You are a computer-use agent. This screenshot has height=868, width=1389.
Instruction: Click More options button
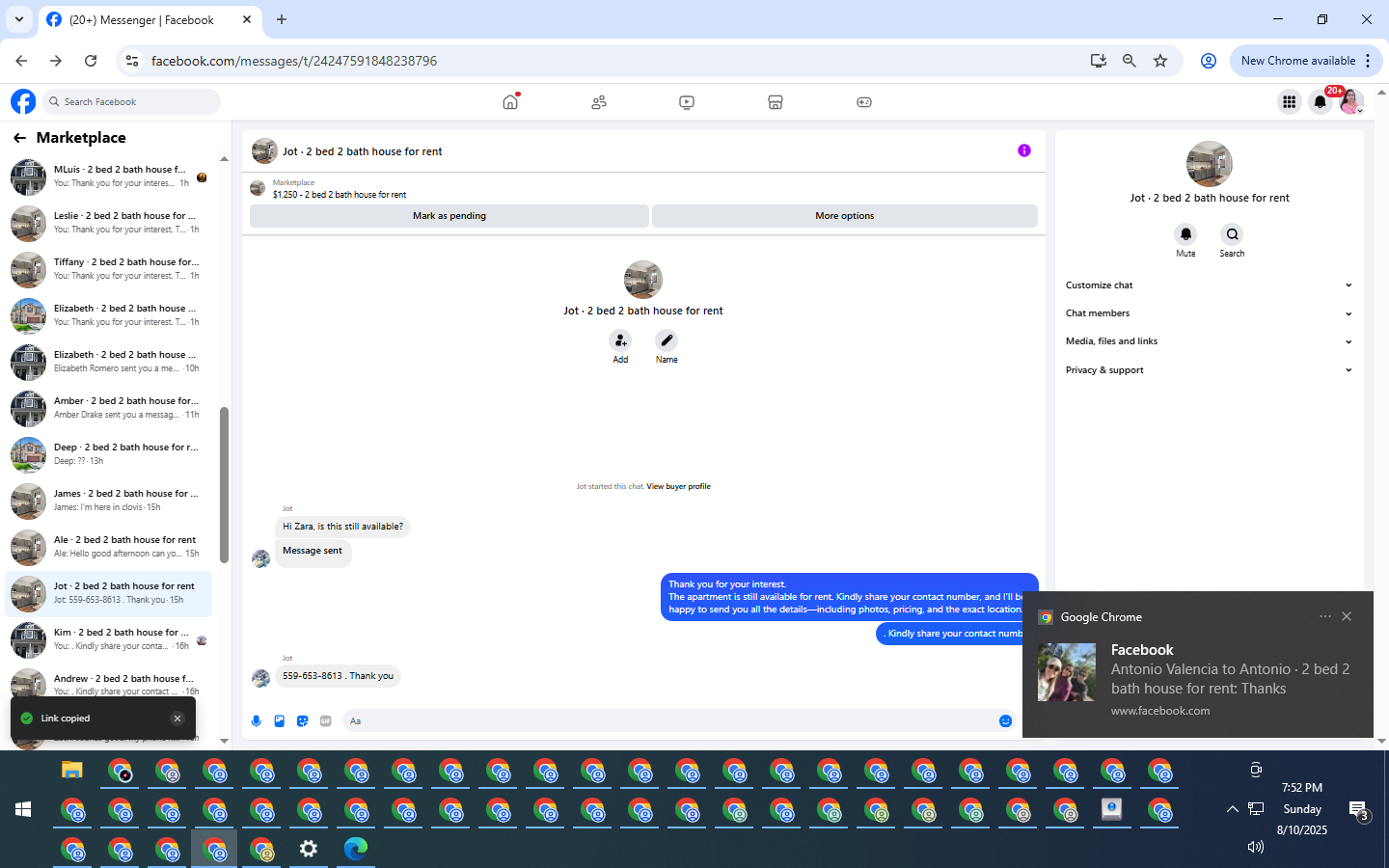[x=845, y=216]
